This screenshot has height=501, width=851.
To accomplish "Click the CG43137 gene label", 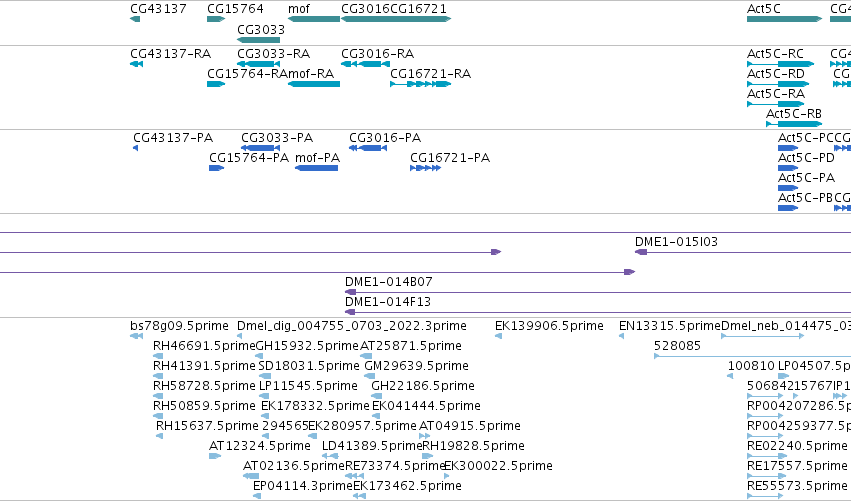I will 158,9.
